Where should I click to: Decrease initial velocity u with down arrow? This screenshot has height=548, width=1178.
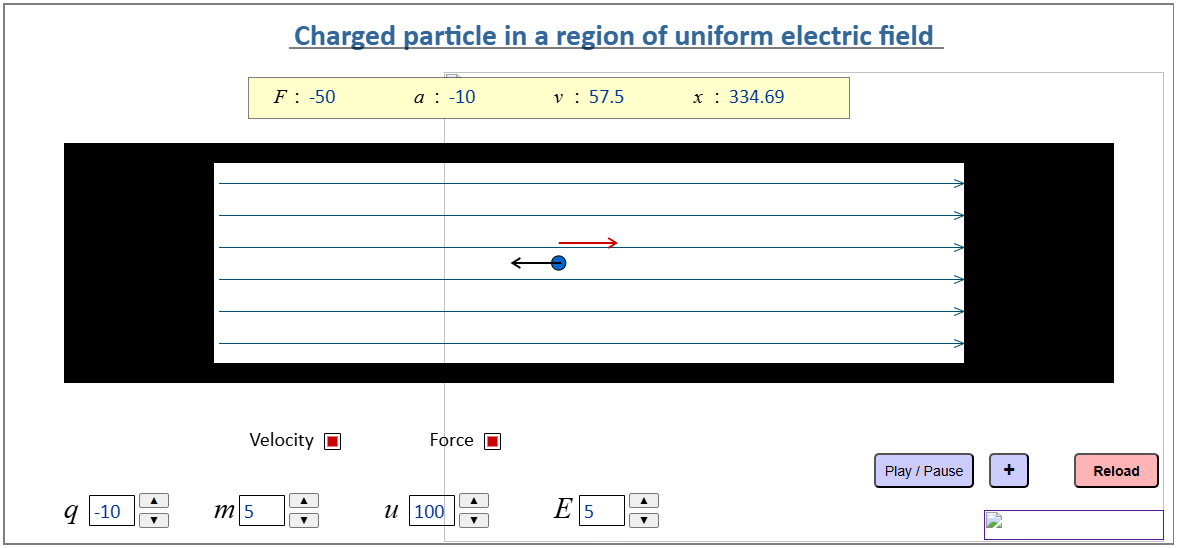point(474,520)
